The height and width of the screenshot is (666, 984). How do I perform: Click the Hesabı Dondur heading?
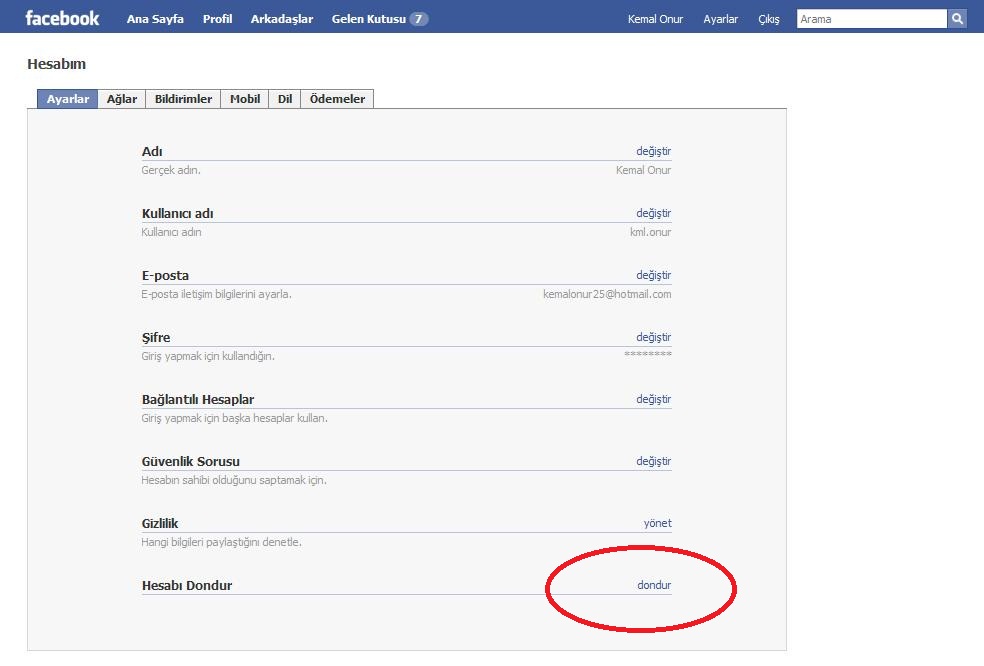point(187,586)
